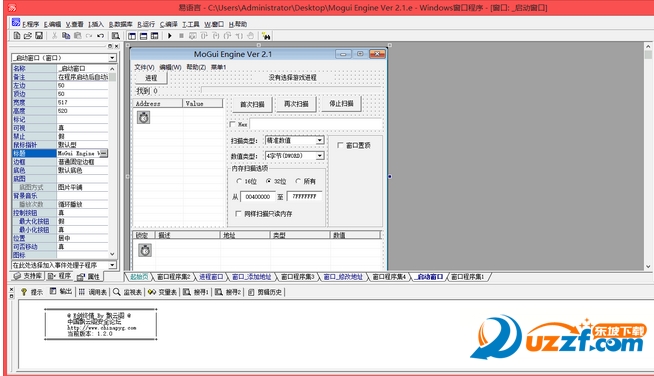
Task: Open the 编译 menu
Action: tap(169, 24)
